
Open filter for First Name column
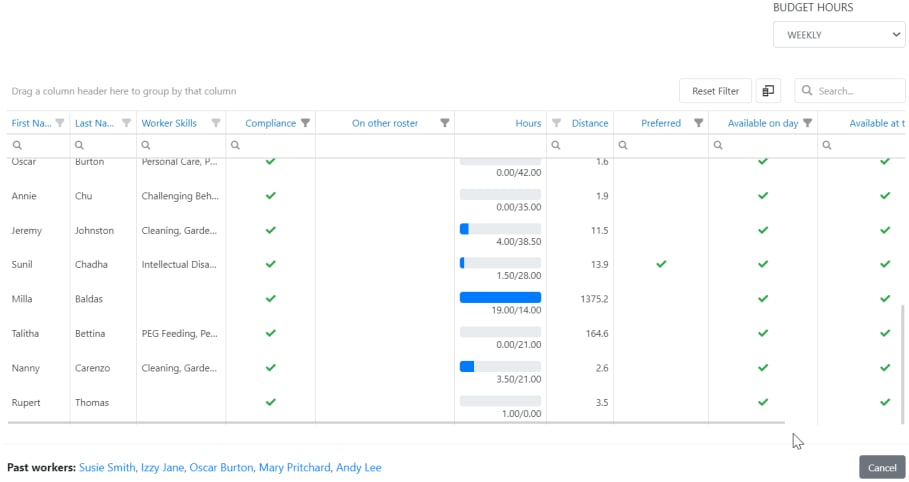click(60, 123)
